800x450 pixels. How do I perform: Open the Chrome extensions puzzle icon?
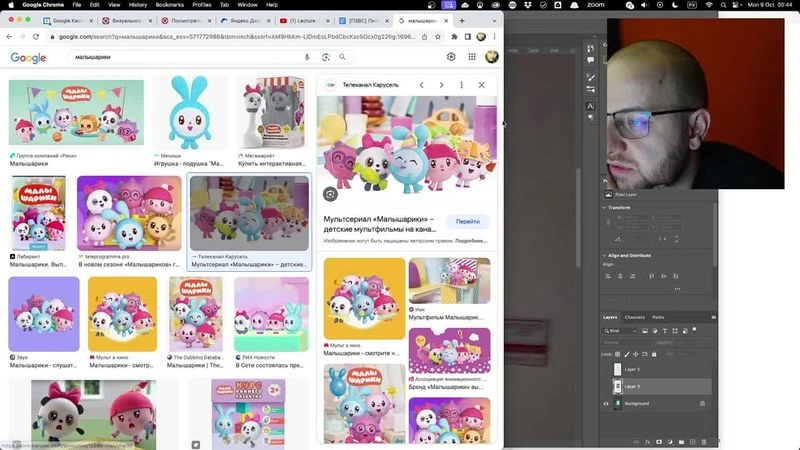[x=454, y=37]
